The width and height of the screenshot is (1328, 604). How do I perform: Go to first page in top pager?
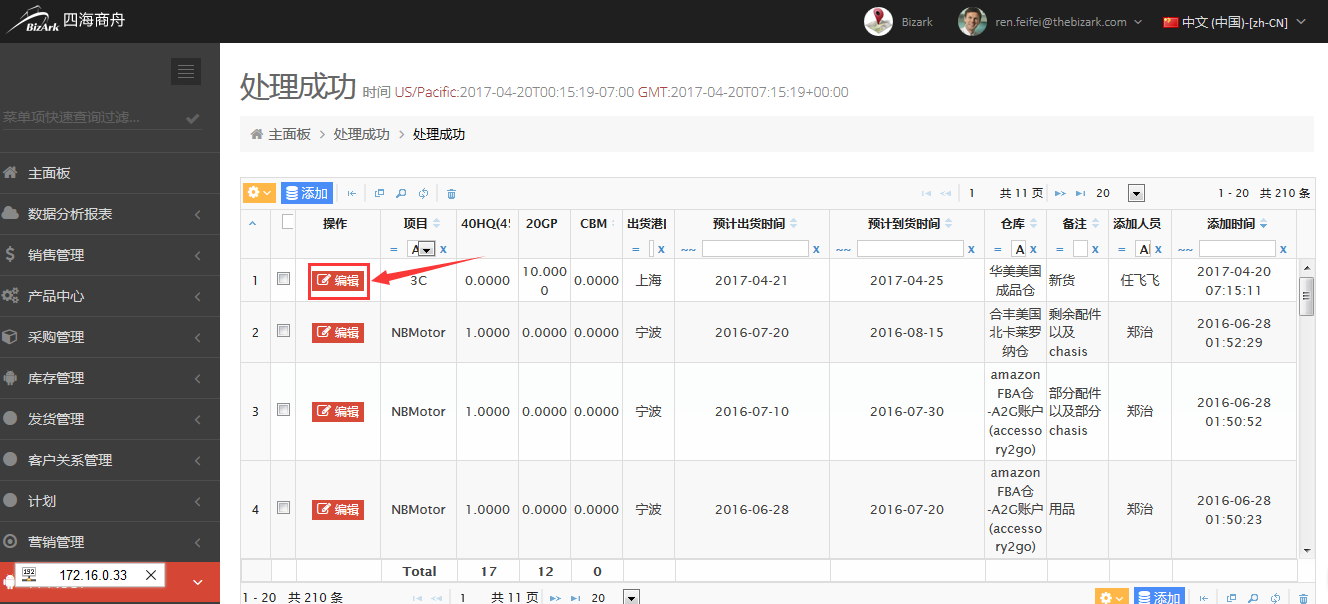pyautogui.click(x=926, y=193)
